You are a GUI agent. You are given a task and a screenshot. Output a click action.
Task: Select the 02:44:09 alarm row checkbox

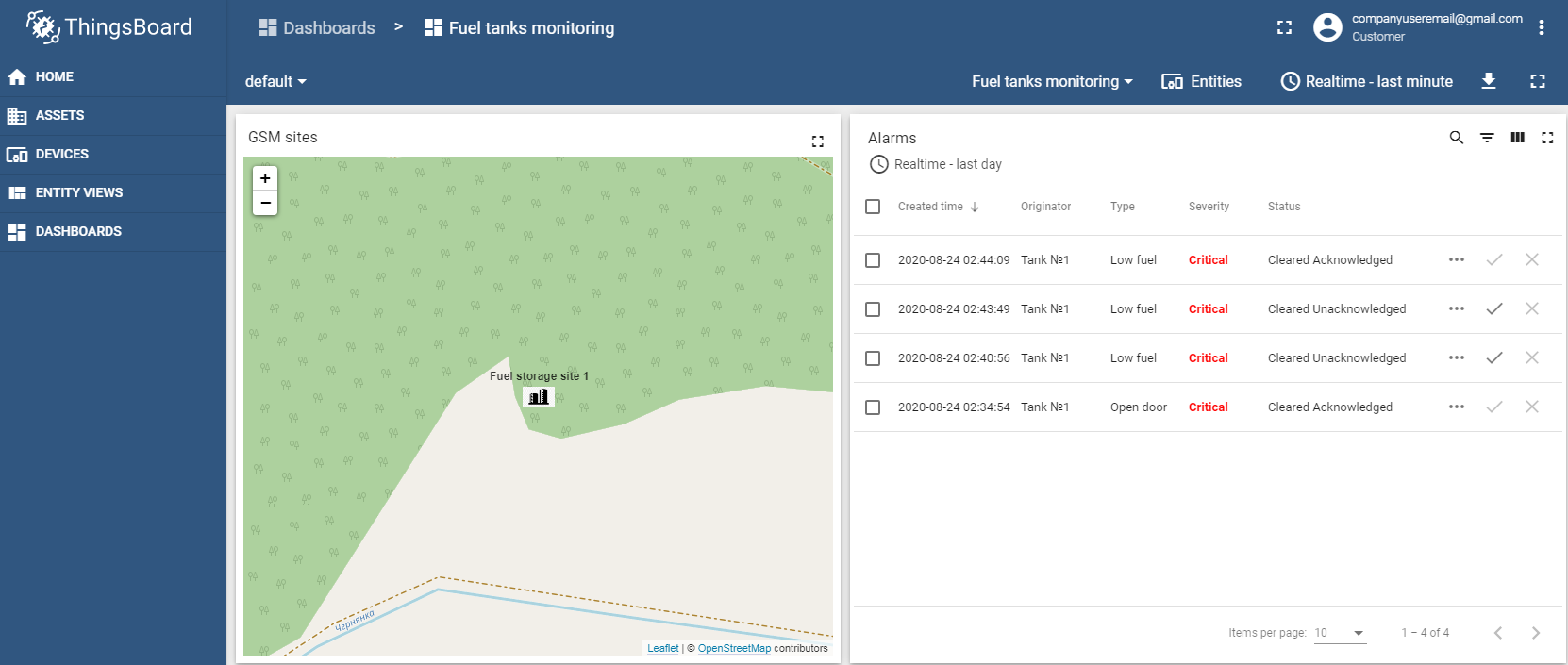873,260
